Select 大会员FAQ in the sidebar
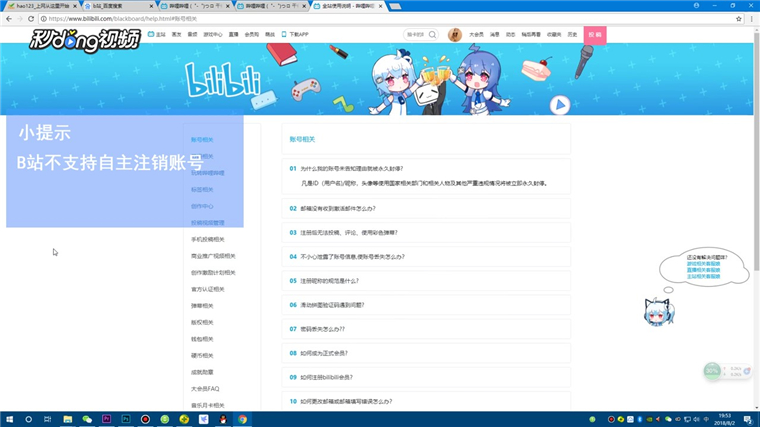This screenshot has width=760, height=427. click(x=205, y=389)
